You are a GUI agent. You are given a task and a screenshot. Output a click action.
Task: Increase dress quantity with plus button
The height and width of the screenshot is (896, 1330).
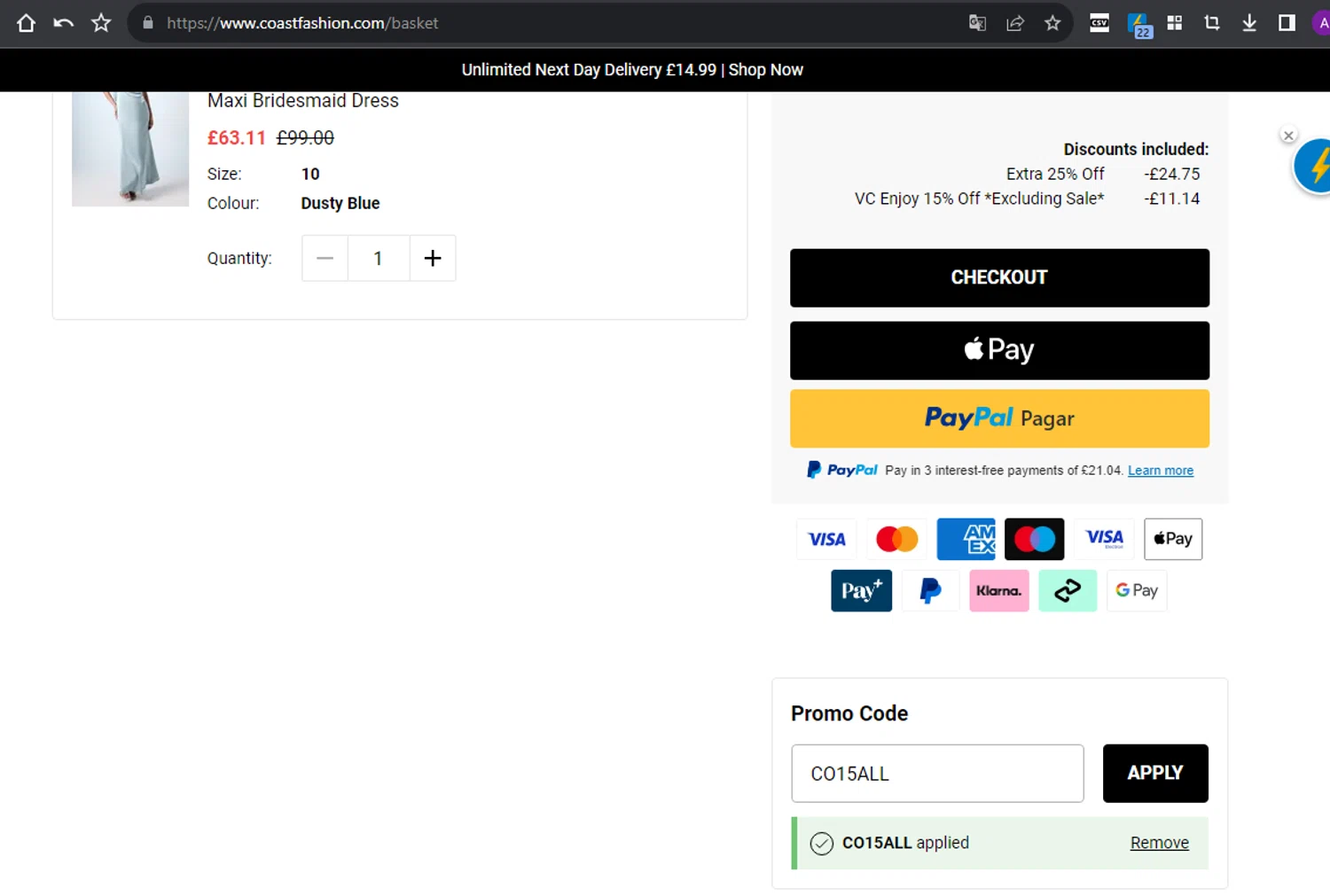[x=433, y=258]
